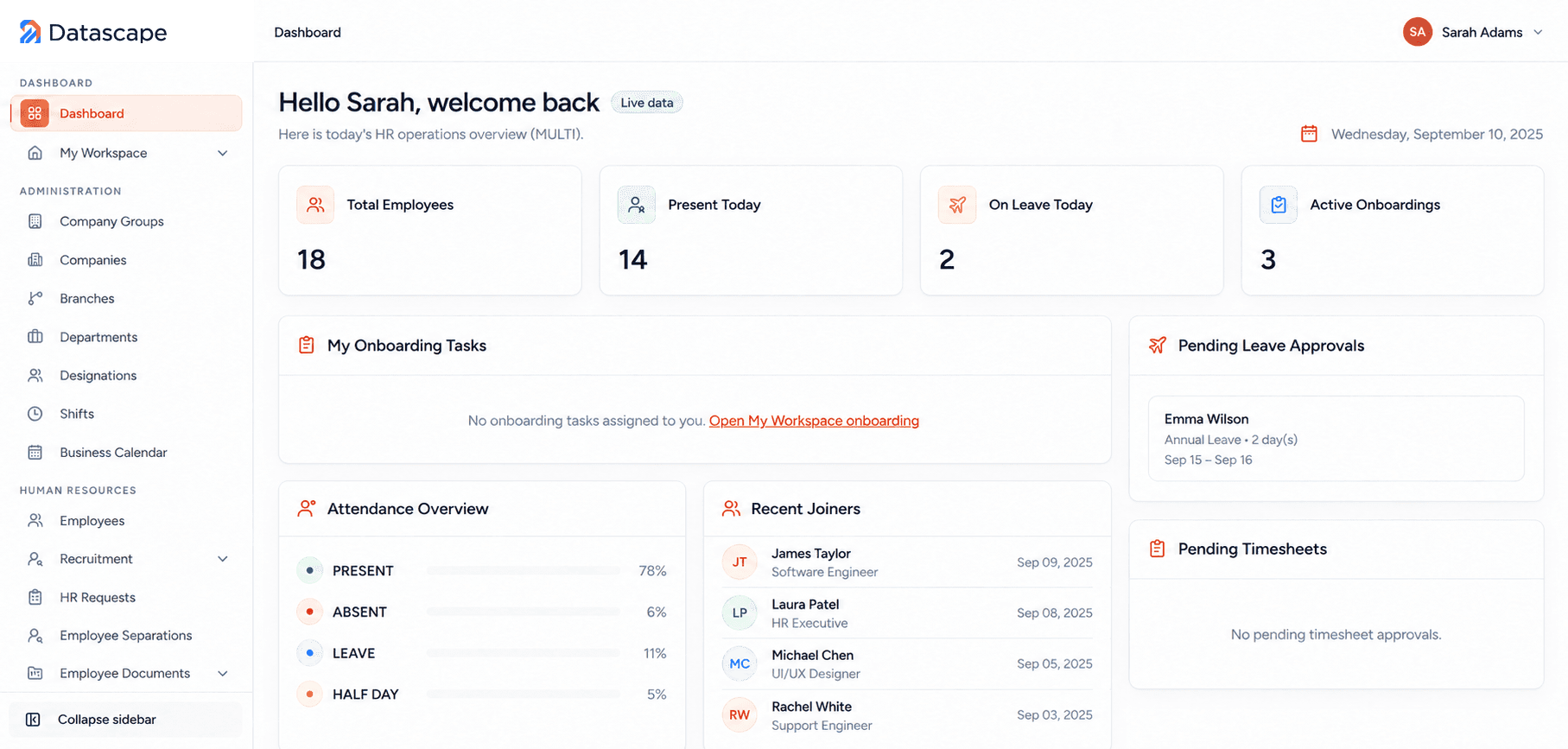Expand the Employee Documents chevron
The height and width of the screenshot is (749, 1568).
222,673
